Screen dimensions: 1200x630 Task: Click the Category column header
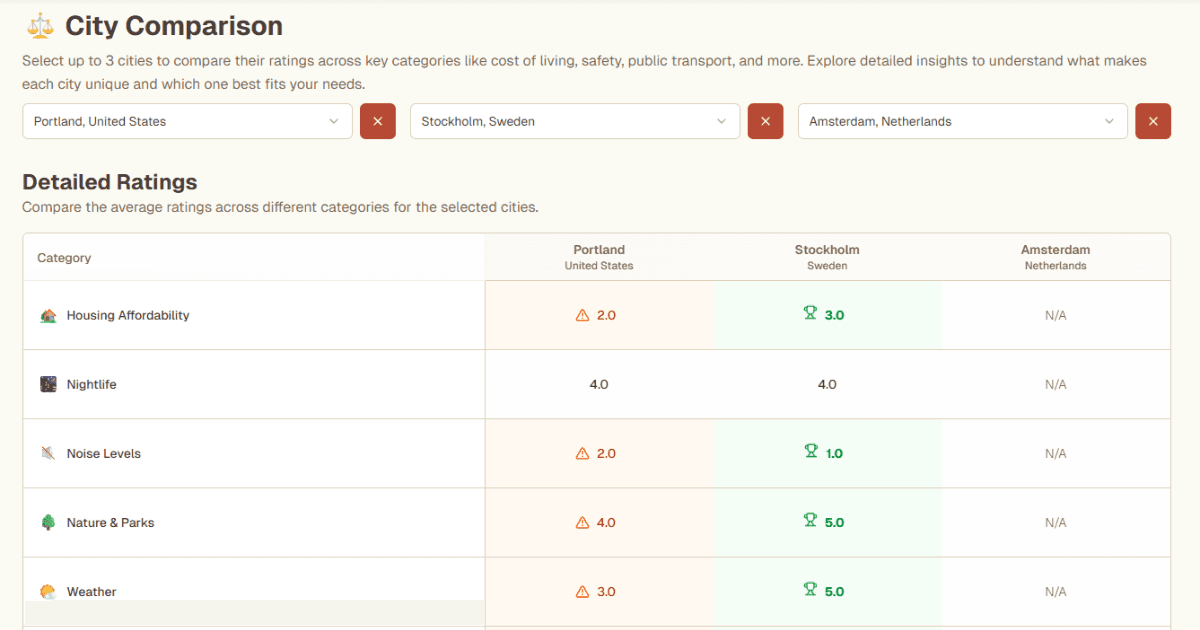[x=64, y=258]
